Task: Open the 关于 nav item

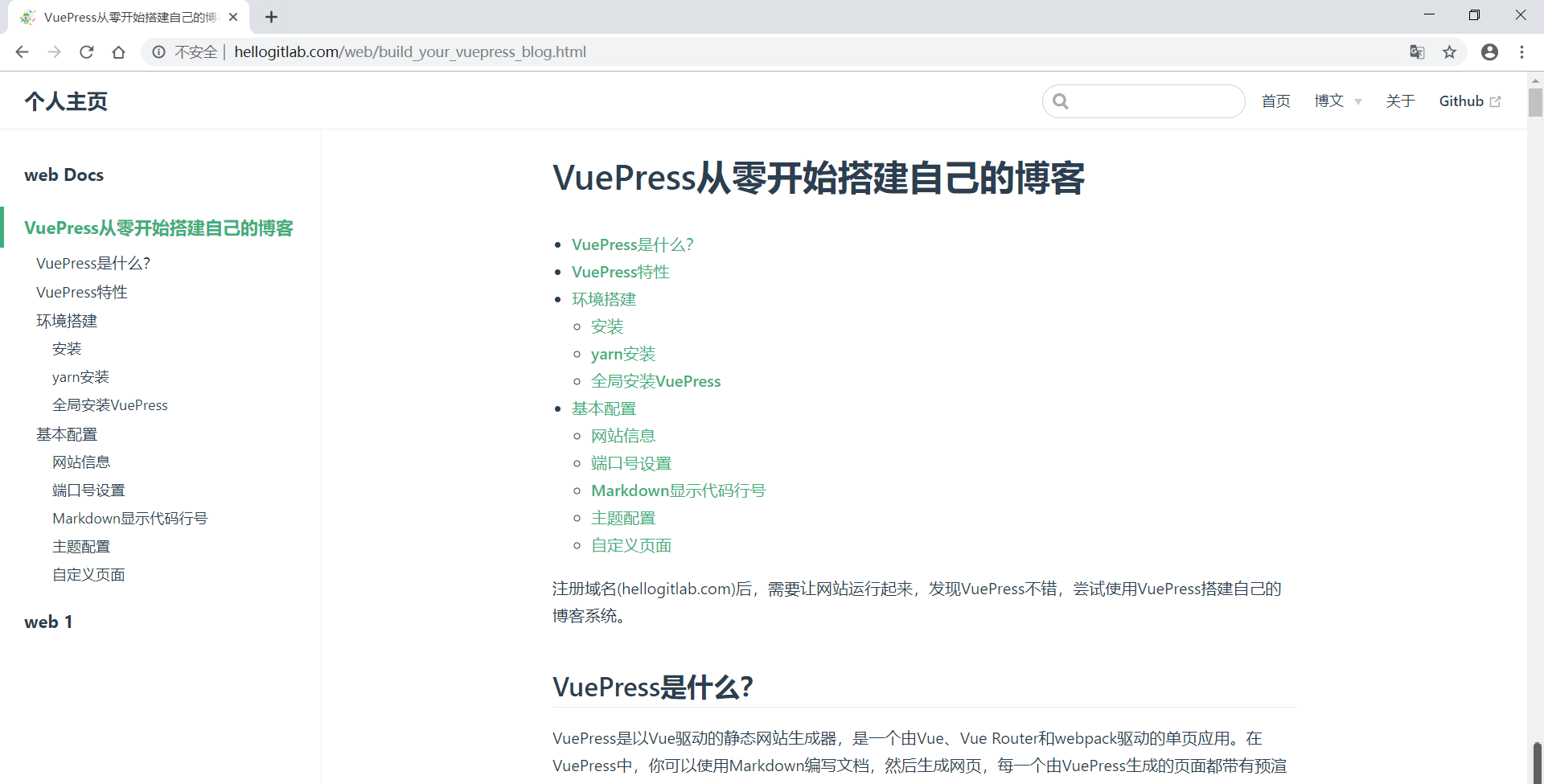Action: coord(1400,101)
